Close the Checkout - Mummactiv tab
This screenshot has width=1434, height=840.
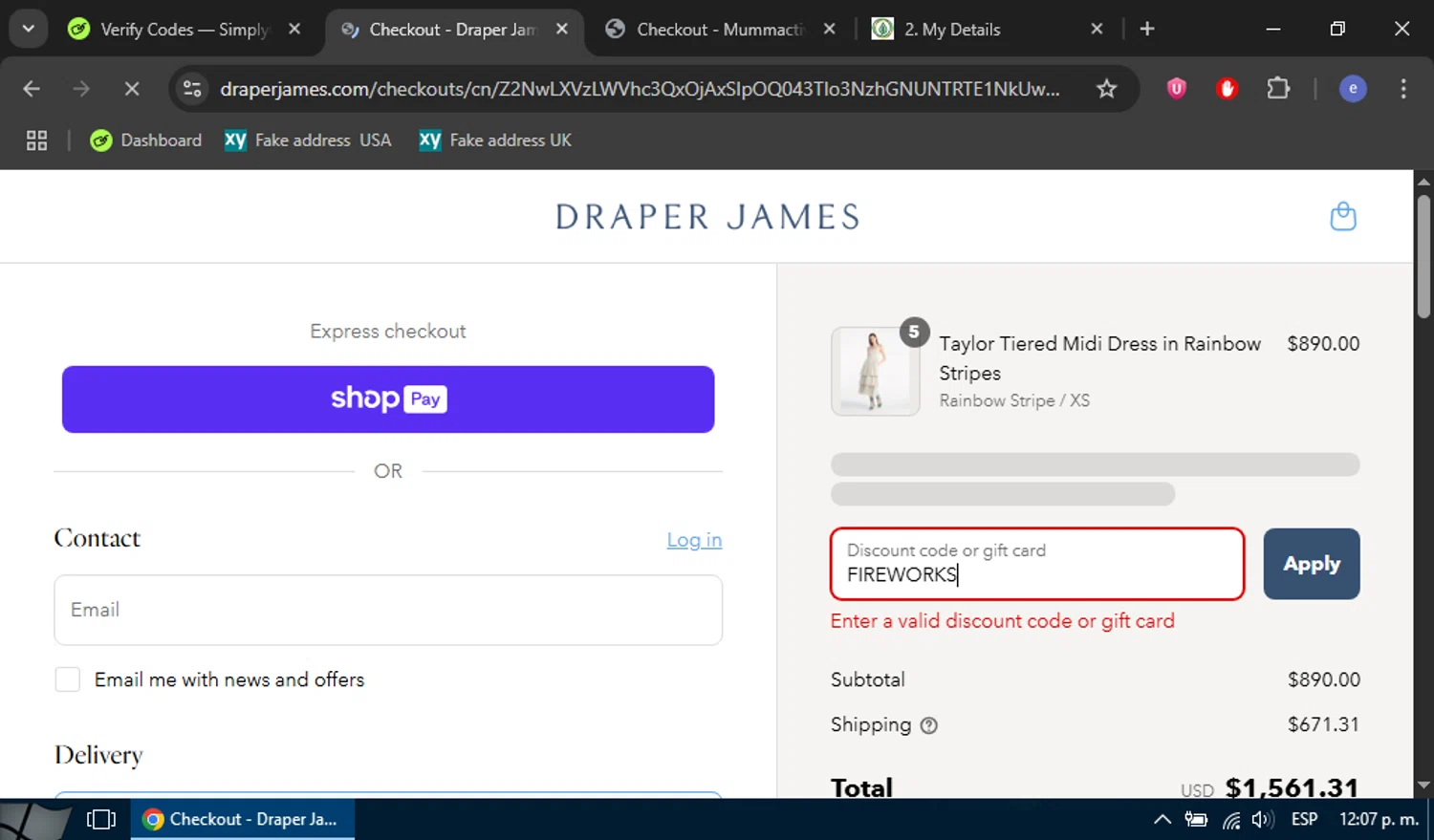(x=830, y=29)
